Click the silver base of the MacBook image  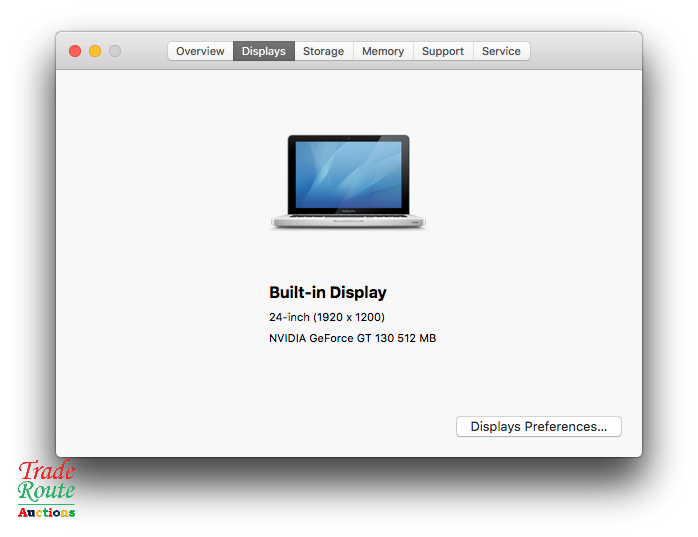[348, 221]
